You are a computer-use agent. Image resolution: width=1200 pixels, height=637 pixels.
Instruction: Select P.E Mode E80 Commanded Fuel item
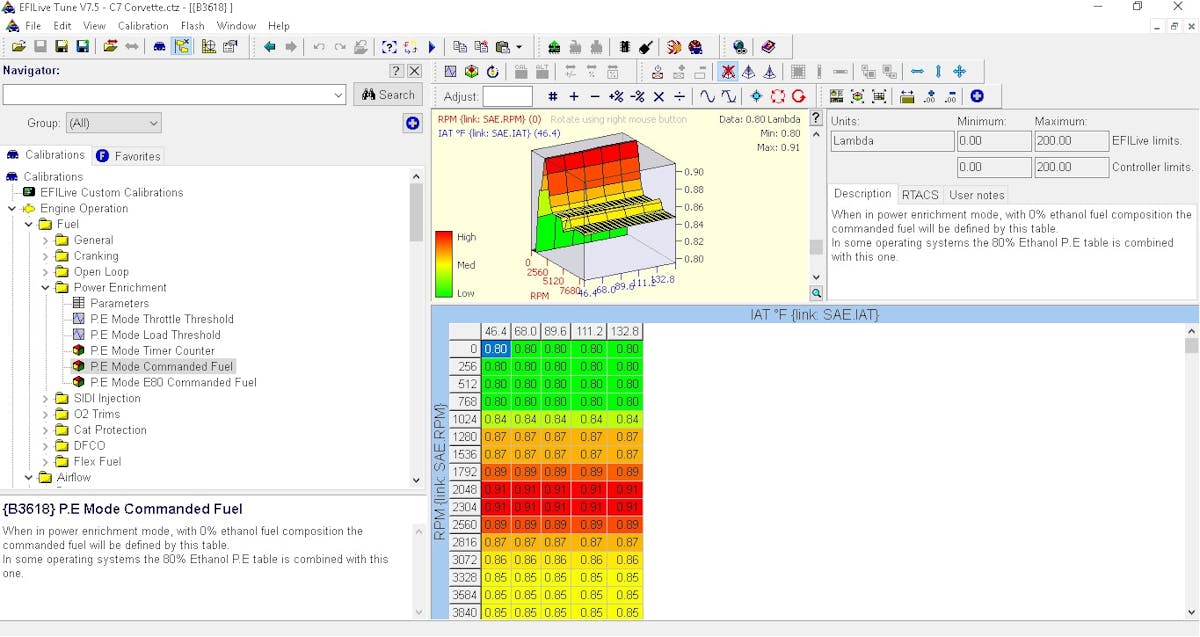(173, 382)
